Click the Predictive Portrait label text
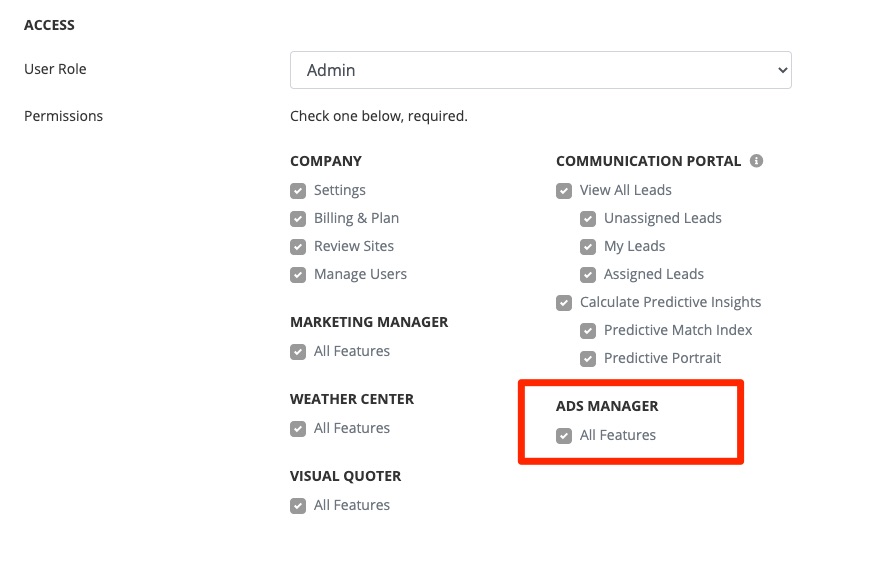This screenshot has width=881, height=562. 662,358
